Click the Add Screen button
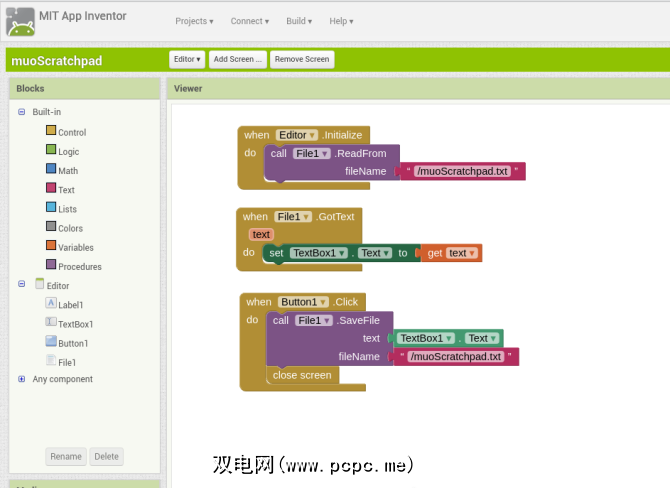Image resolution: width=670 pixels, height=488 pixels. point(239,59)
